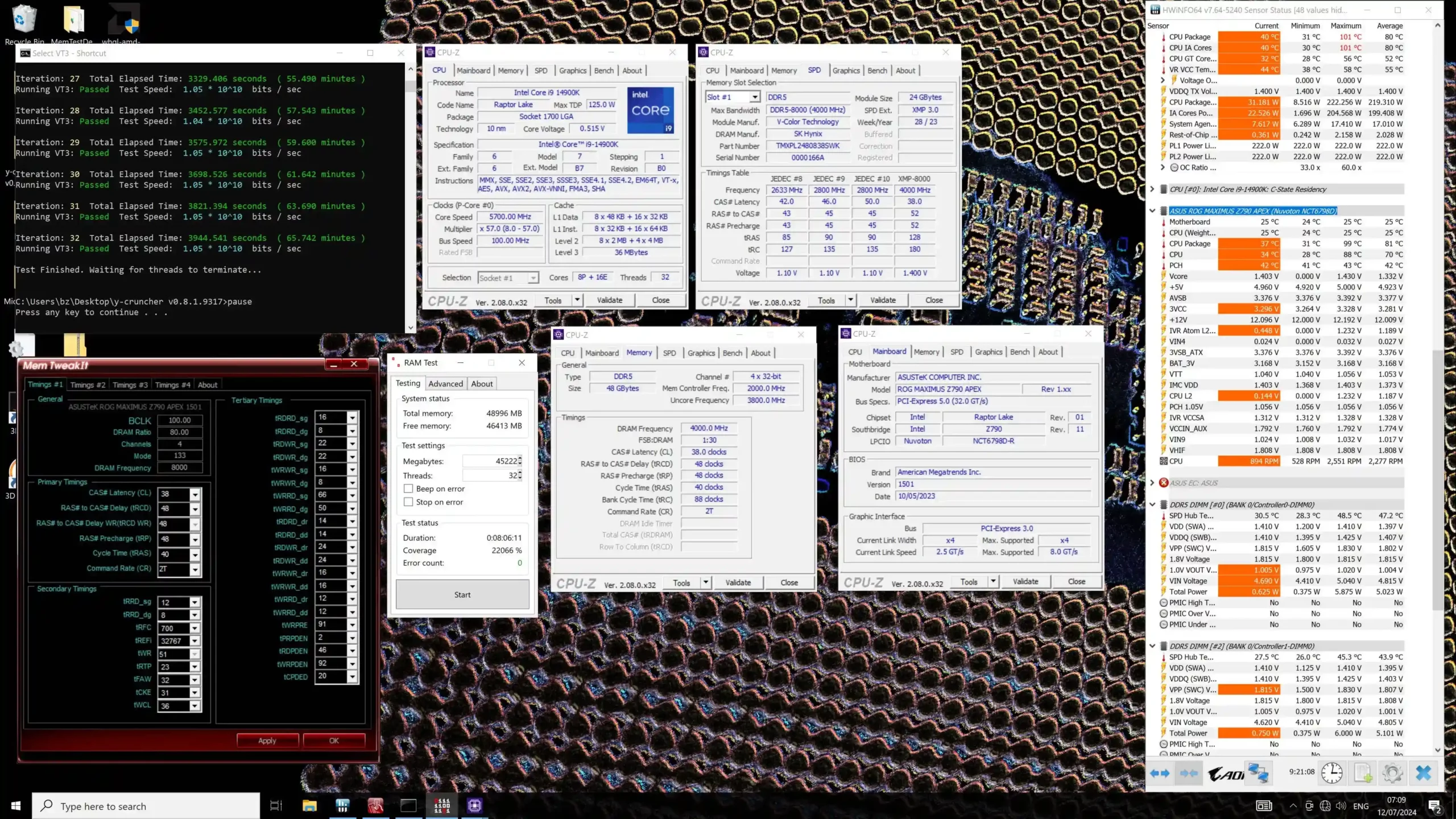Collapse DDR5 DIMM [#0] sensor group

coord(1152,504)
